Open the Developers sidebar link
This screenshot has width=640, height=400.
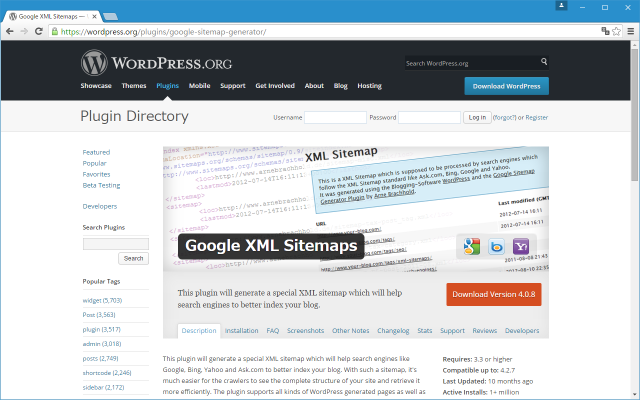click(x=100, y=207)
